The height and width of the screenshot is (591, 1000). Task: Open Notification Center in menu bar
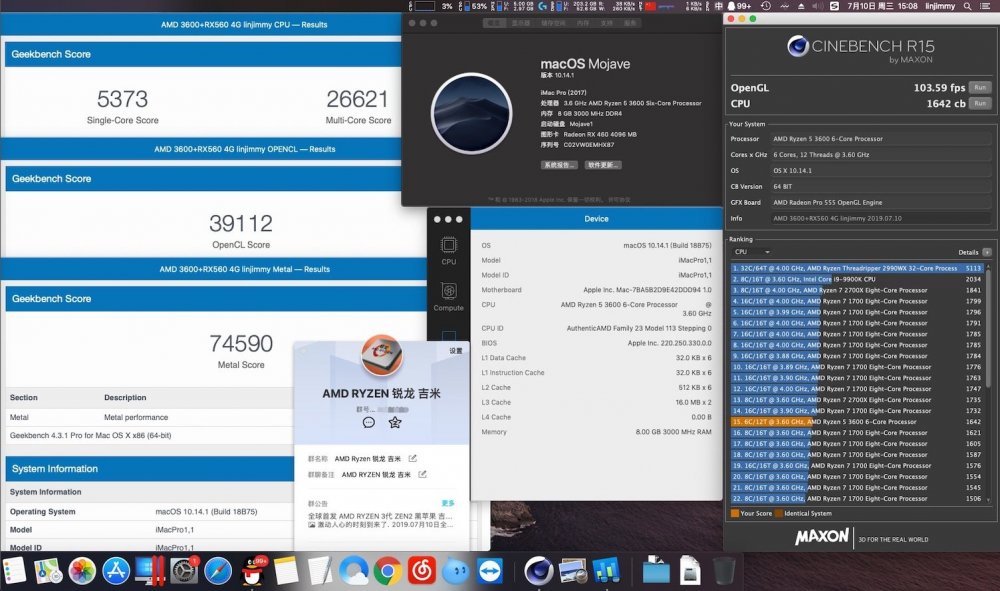click(987, 6)
